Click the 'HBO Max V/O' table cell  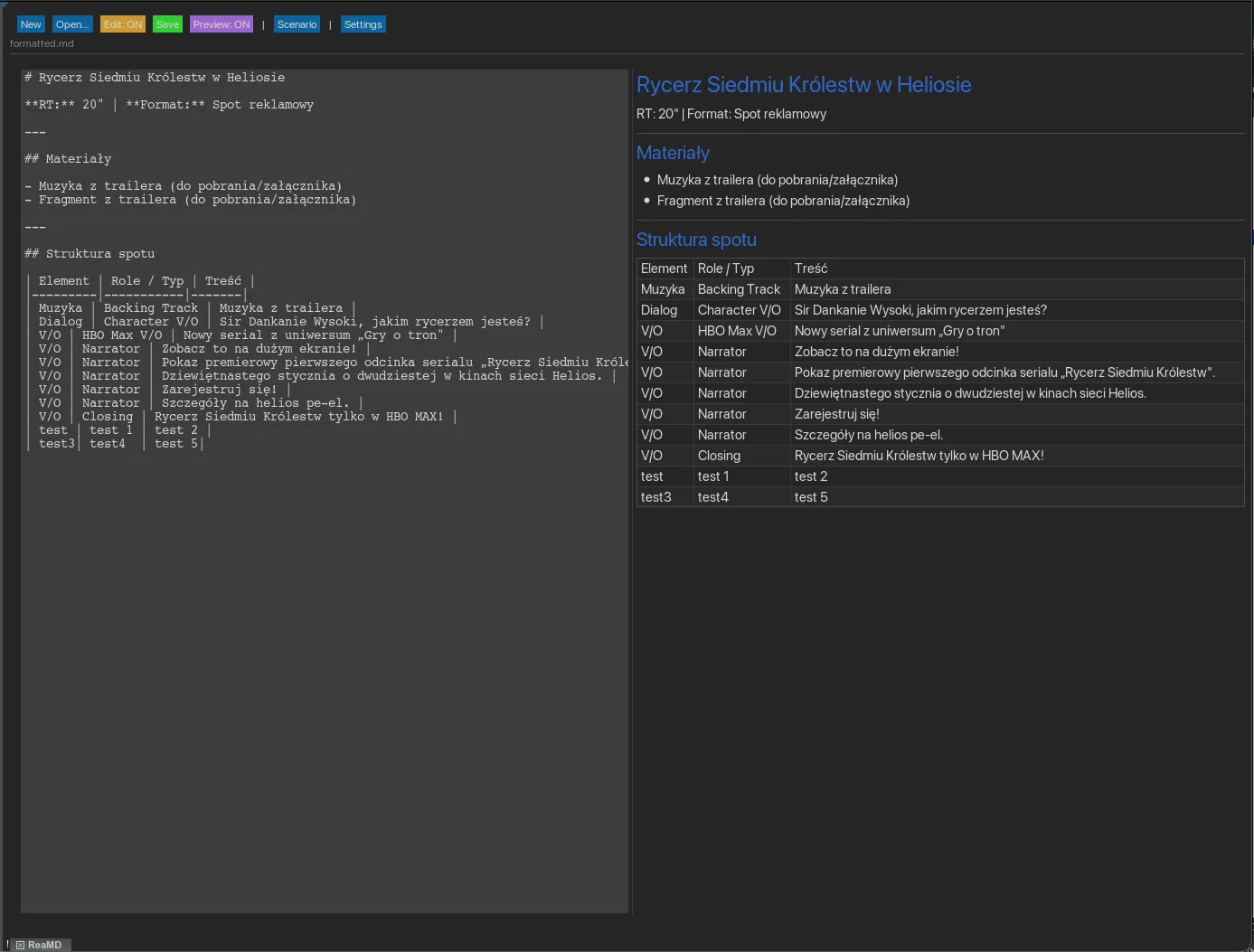(742, 331)
